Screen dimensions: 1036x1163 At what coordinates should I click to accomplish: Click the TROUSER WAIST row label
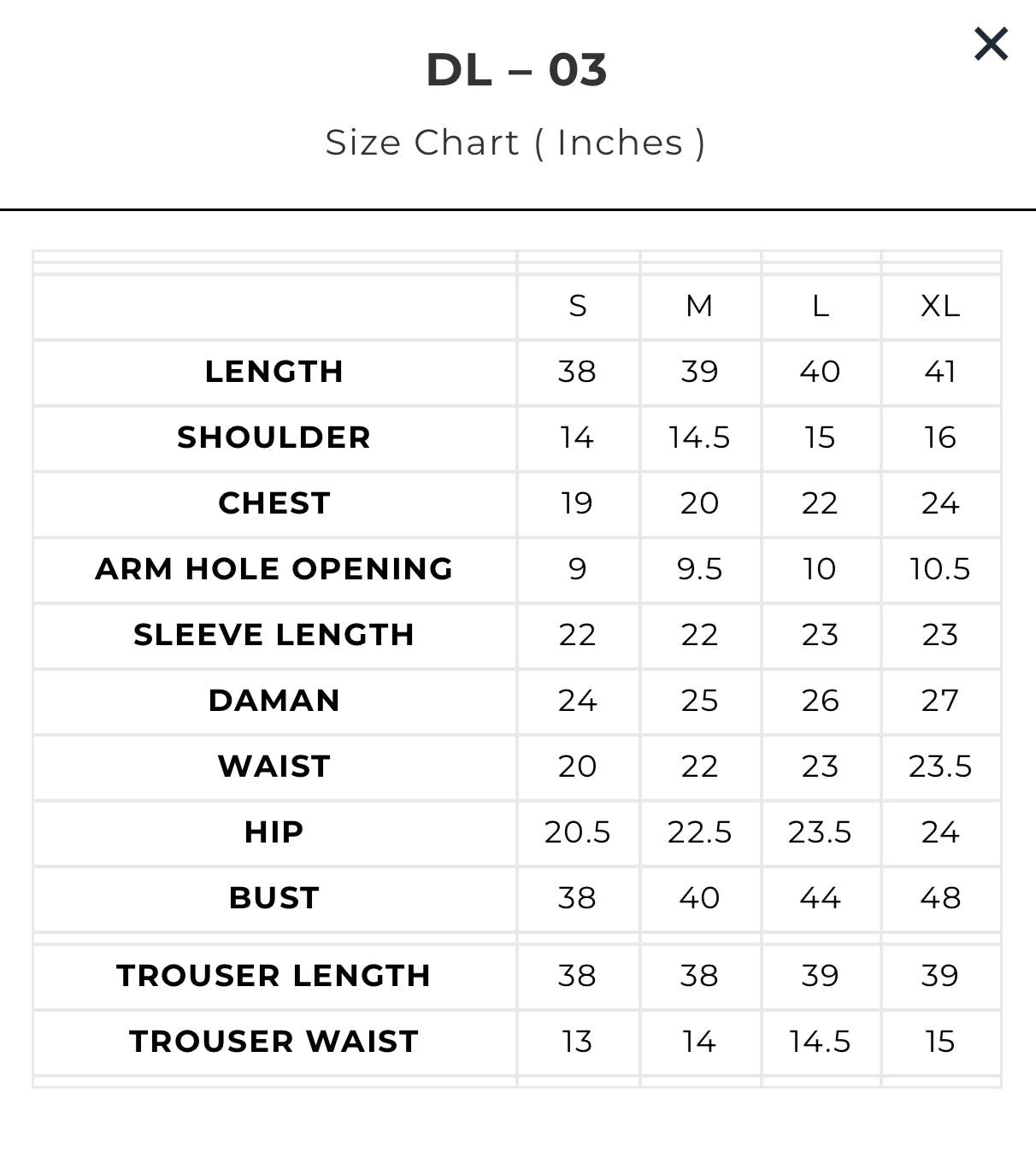(274, 1042)
